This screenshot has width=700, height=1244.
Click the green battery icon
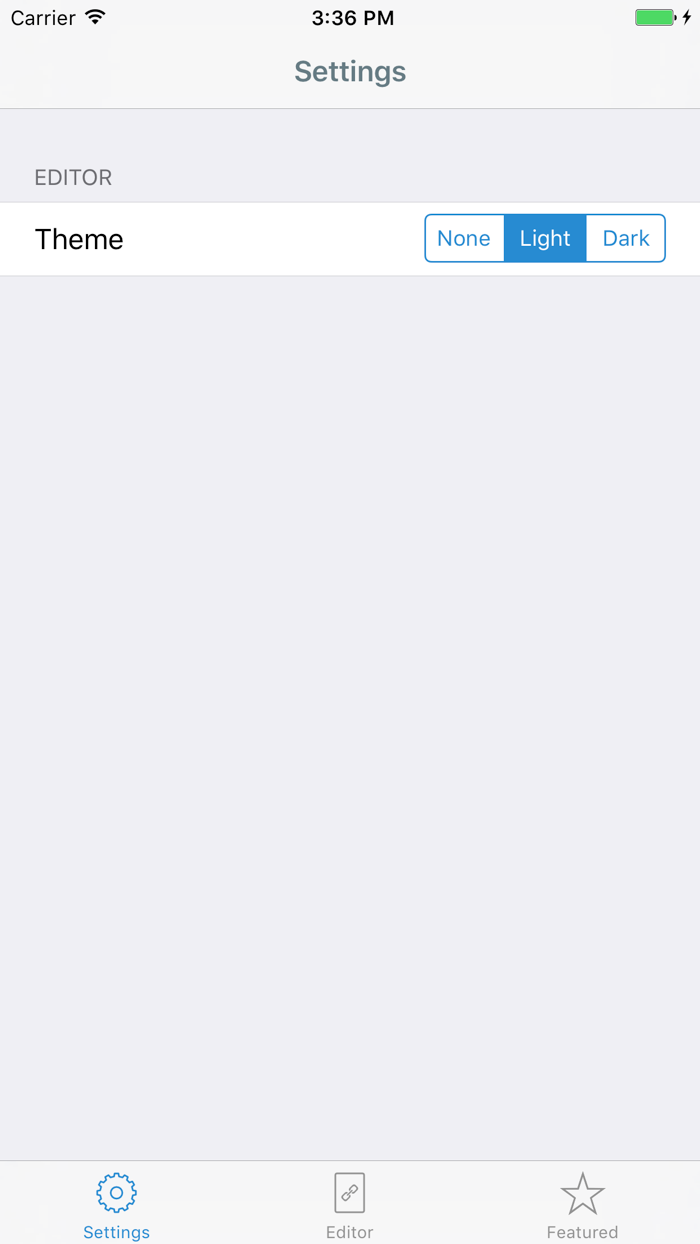tap(656, 17)
